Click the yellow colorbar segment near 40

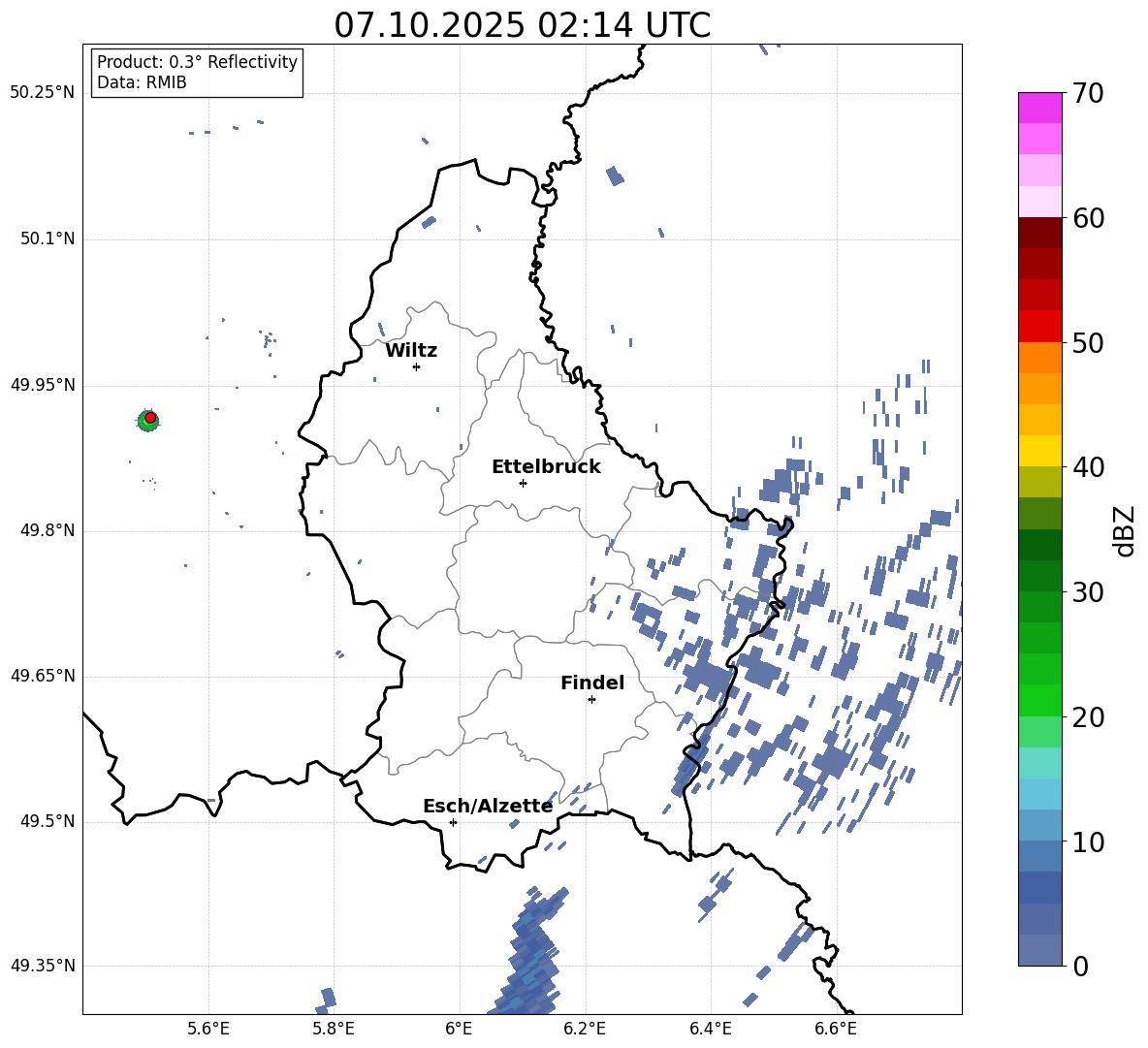point(1039,451)
